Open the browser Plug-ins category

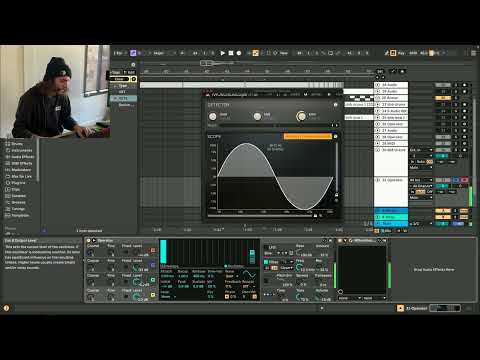click(18, 183)
